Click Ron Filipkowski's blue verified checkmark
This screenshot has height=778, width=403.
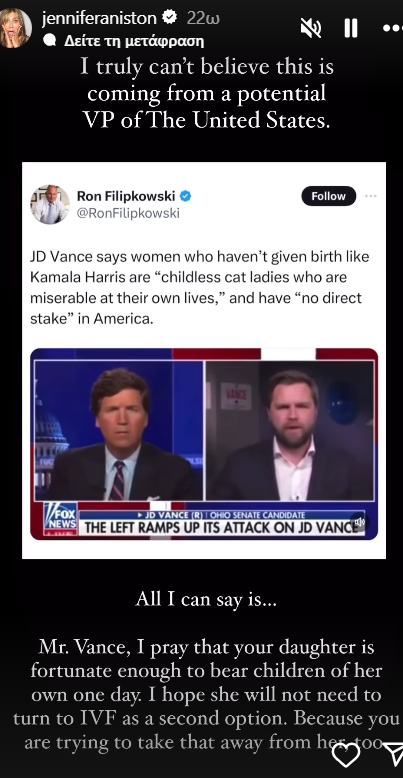pyautogui.click(x=186, y=196)
